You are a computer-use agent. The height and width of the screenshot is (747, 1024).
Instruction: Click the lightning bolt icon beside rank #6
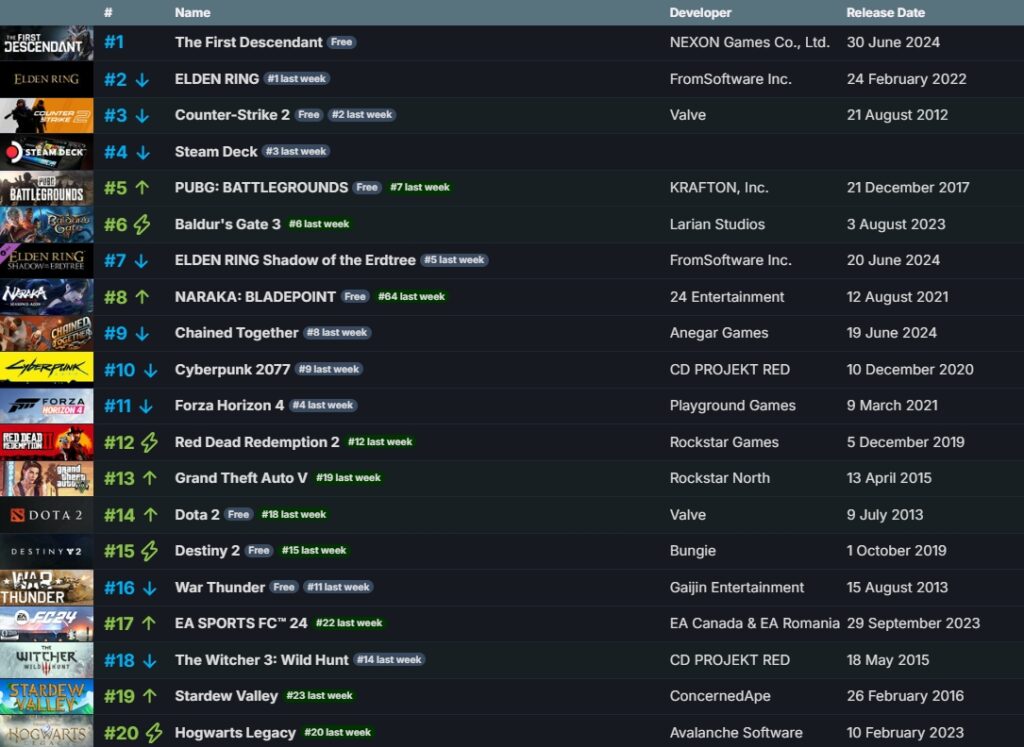[142, 225]
